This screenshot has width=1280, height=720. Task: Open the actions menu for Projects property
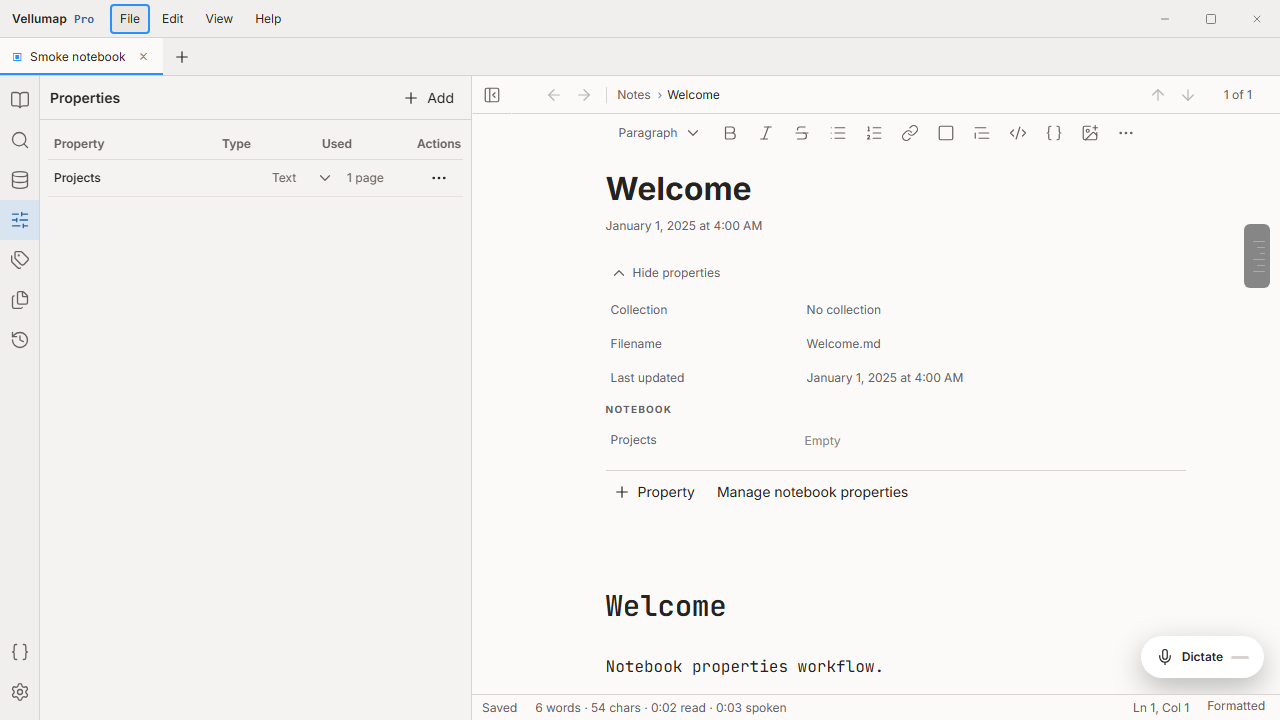439,178
